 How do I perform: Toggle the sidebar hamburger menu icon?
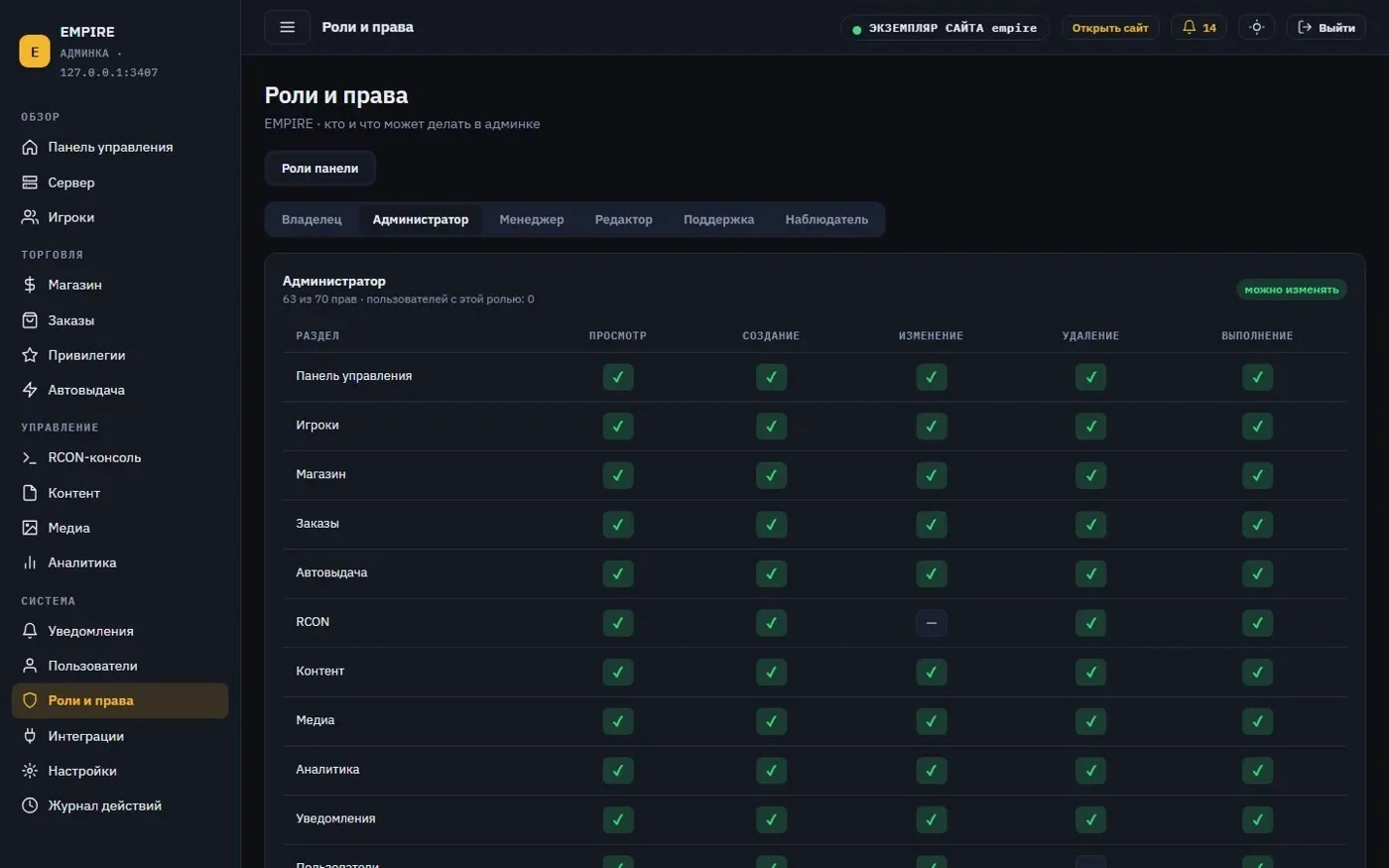288,28
